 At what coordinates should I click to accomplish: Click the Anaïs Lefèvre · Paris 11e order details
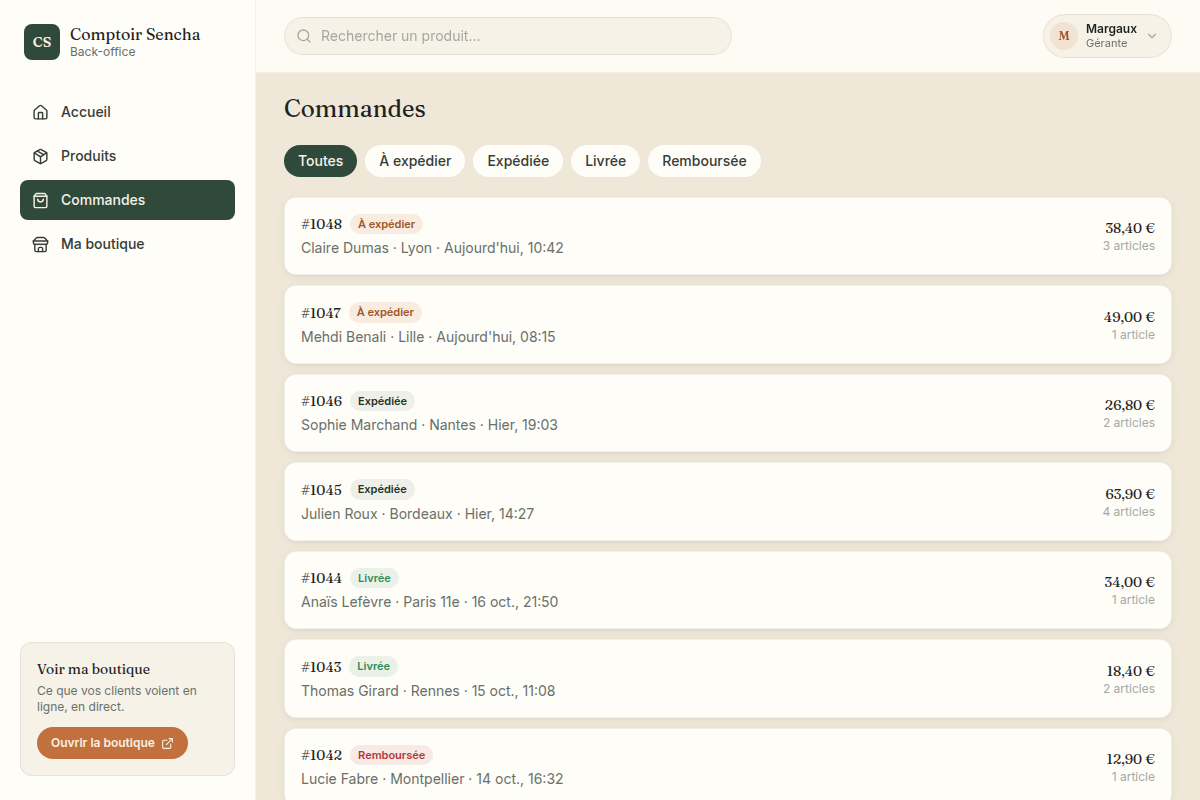pos(429,602)
